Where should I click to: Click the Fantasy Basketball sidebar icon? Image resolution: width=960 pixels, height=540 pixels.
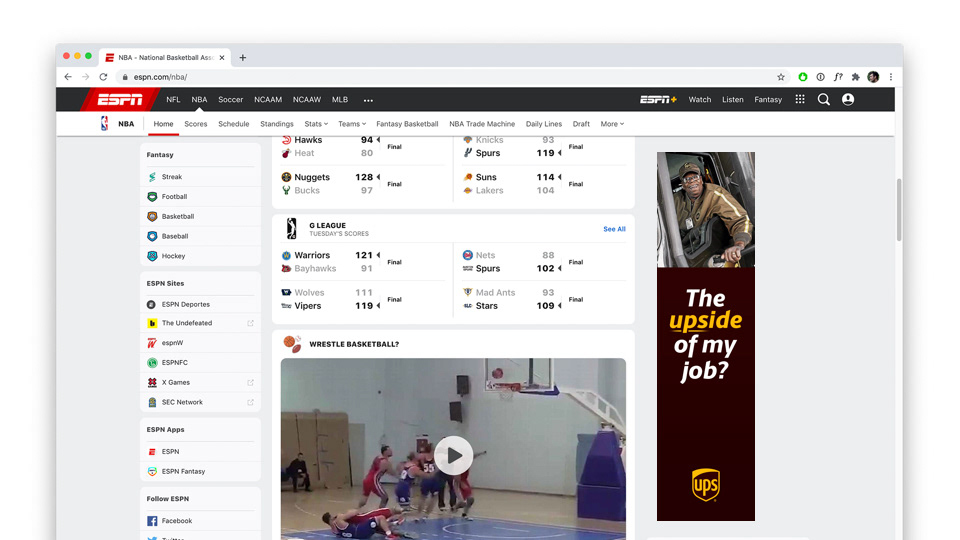152,216
